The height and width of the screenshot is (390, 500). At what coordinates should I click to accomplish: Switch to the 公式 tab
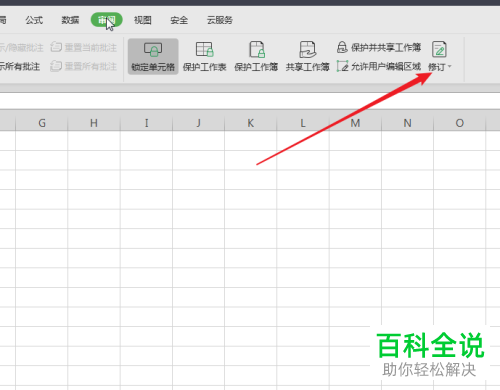34,20
